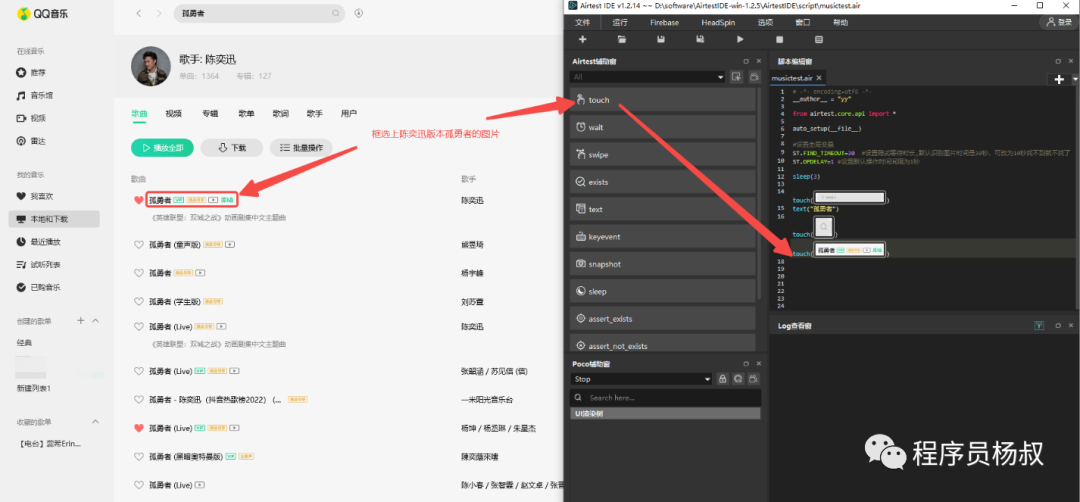Click the lock icon in Poco assistant
This screenshot has height=502, width=1080.
tap(723, 379)
